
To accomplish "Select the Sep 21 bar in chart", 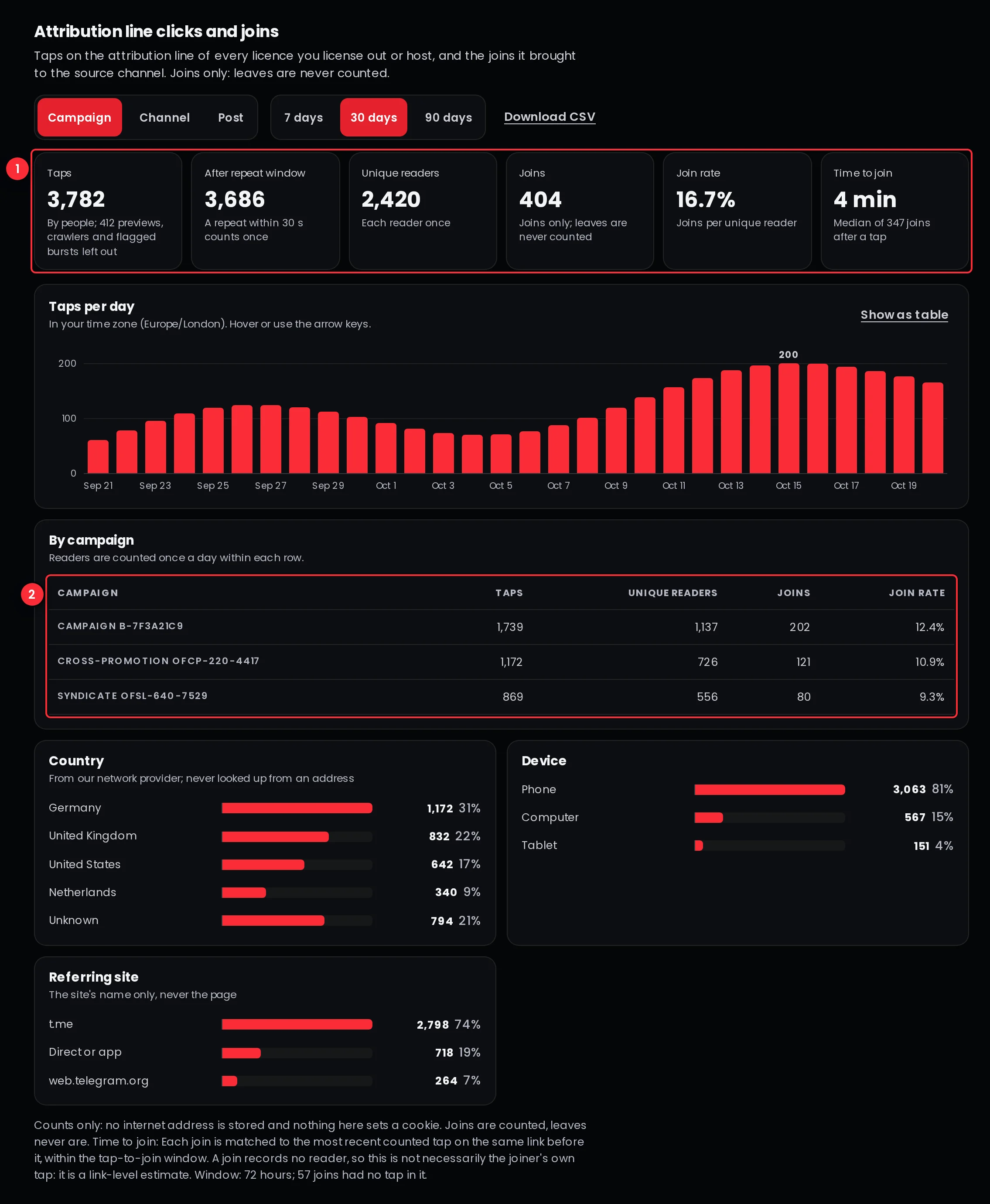I will [98, 457].
